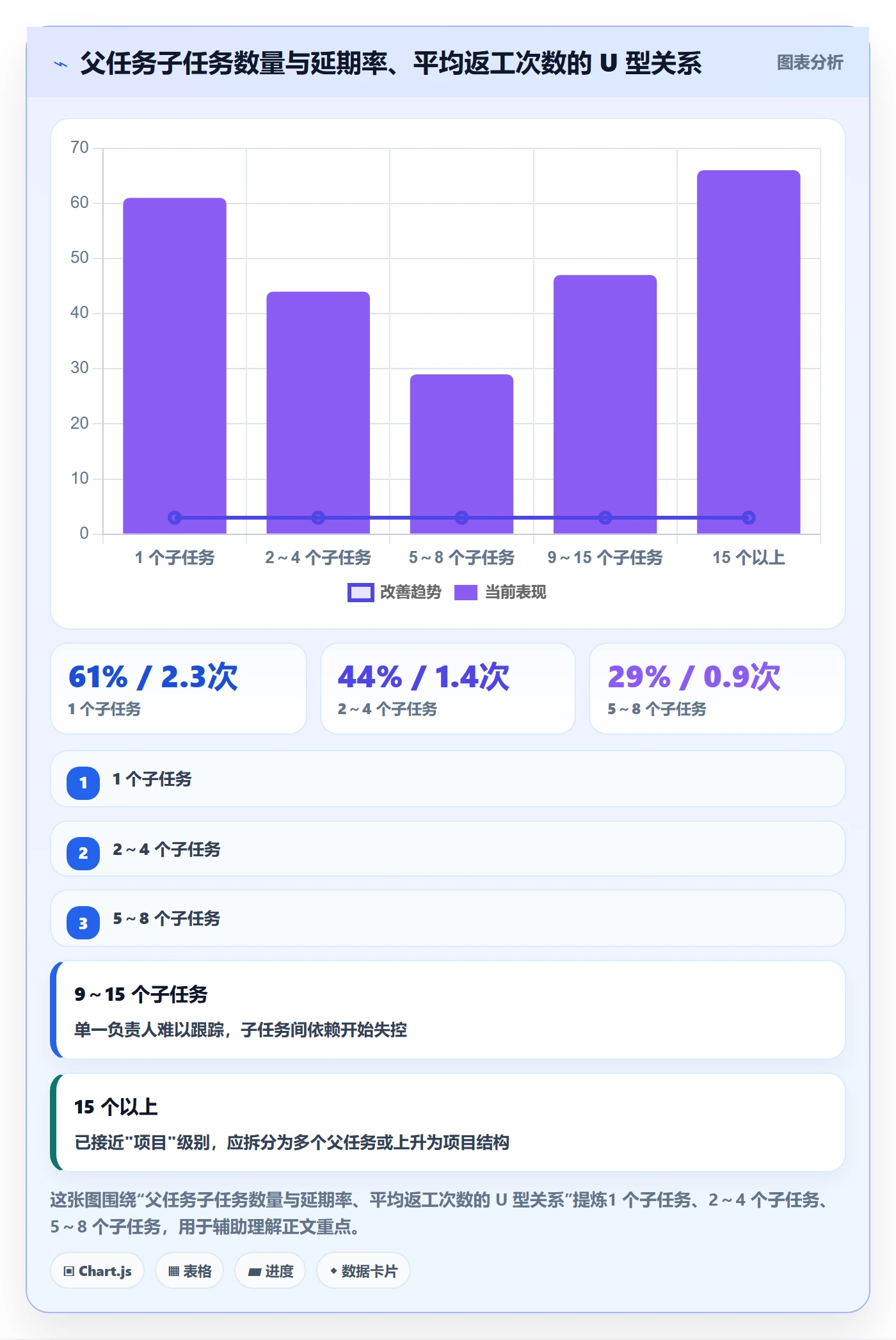
Task: Click the bar for 1 个子任务
Action: click(175, 365)
